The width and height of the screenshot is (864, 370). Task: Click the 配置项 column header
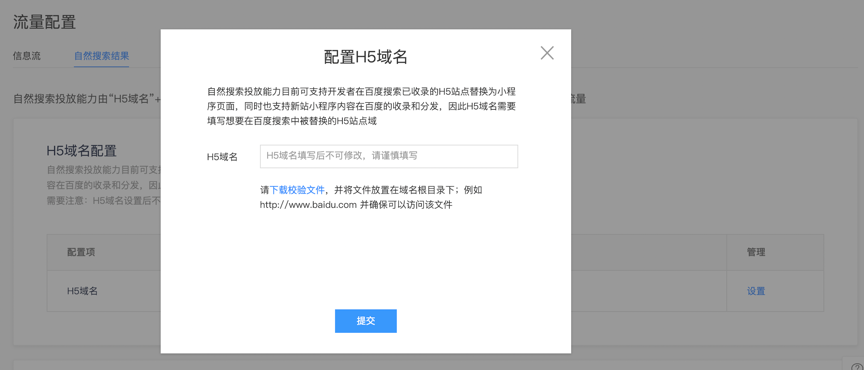(81, 252)
